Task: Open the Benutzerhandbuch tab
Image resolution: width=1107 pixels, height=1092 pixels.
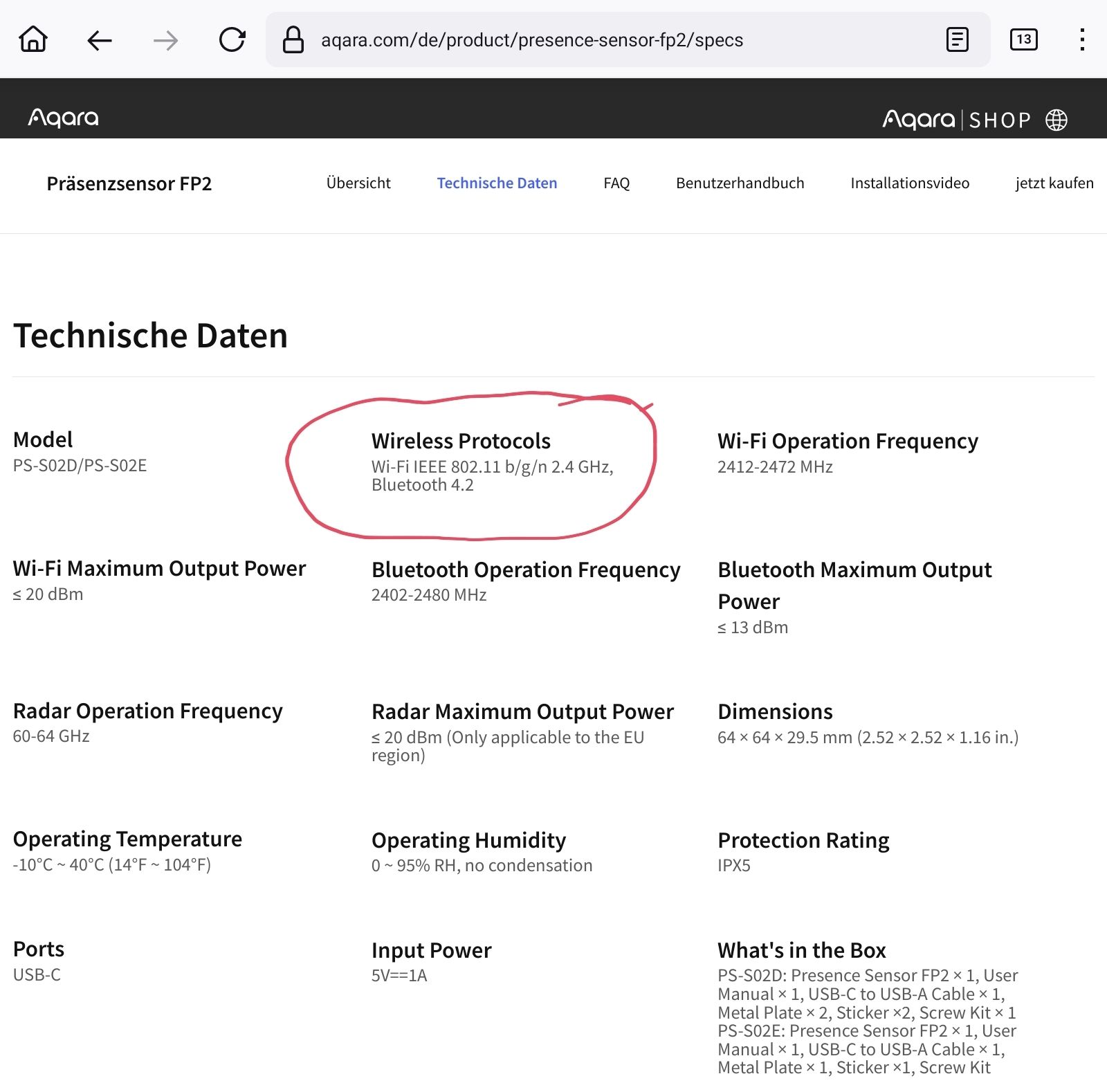Action: coord(740,183)
